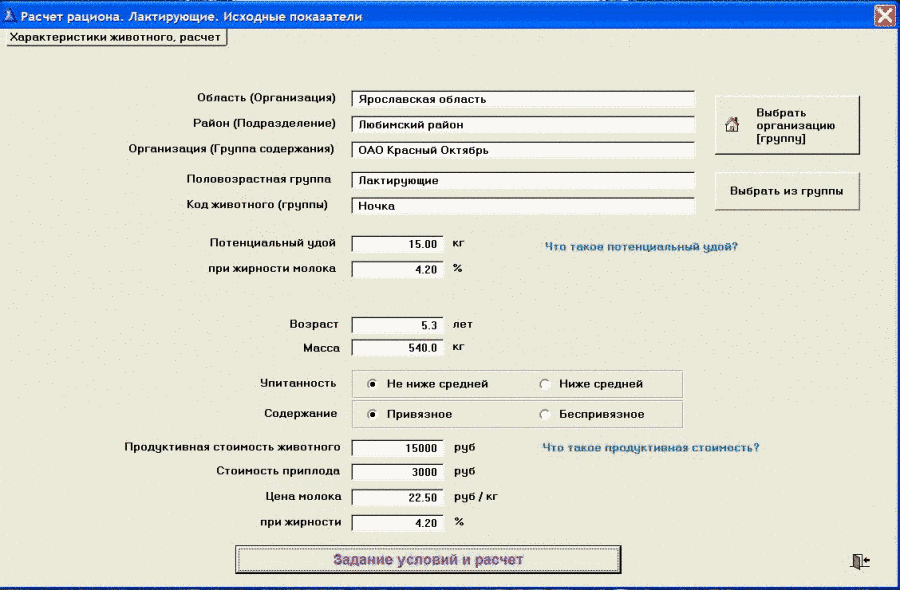Click 'Задание условий и расчет' button
The image size is (900, 590).
[428, 560]
